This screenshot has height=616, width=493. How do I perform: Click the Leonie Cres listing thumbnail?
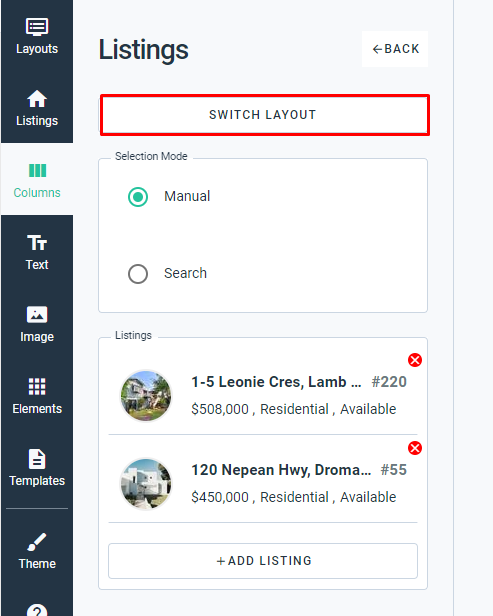click(x=146, y=396)
